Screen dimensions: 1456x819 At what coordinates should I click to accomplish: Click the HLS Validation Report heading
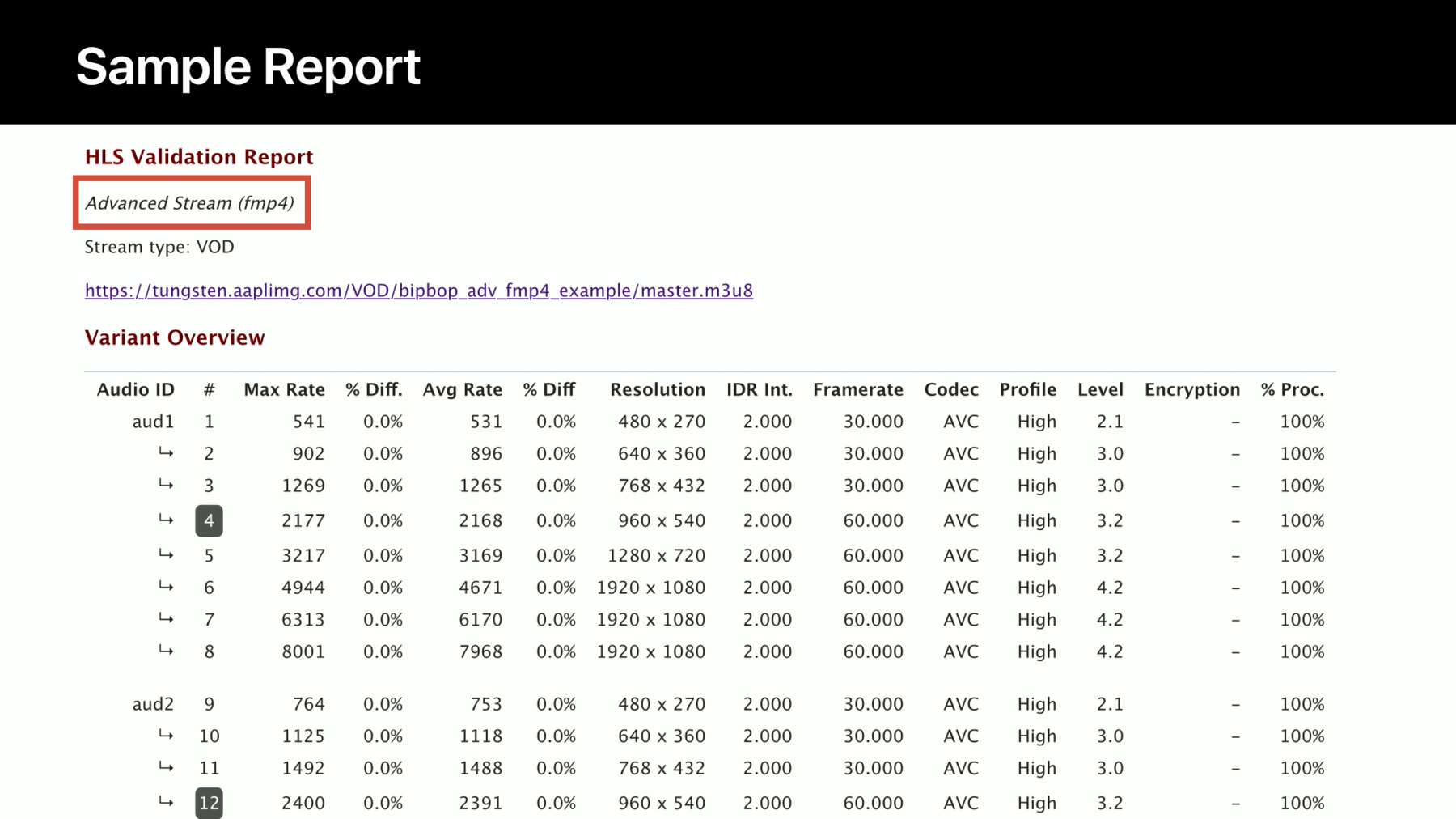click(199, 157)
